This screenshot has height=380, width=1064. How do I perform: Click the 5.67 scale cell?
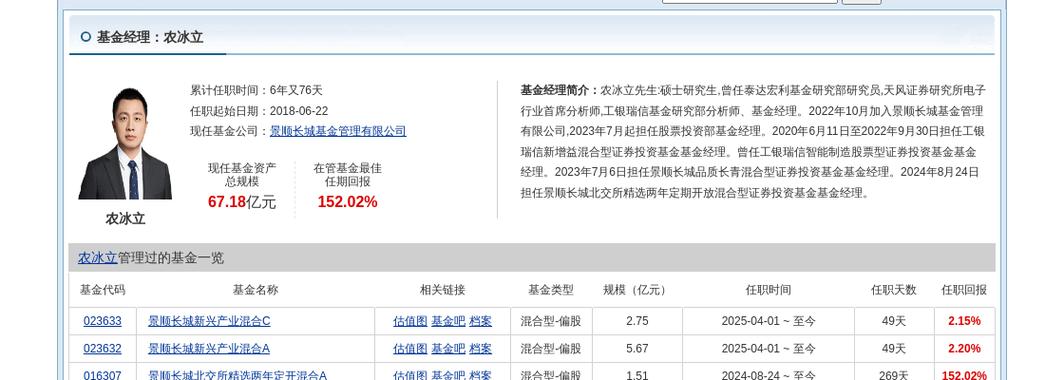tap(637, 349)
